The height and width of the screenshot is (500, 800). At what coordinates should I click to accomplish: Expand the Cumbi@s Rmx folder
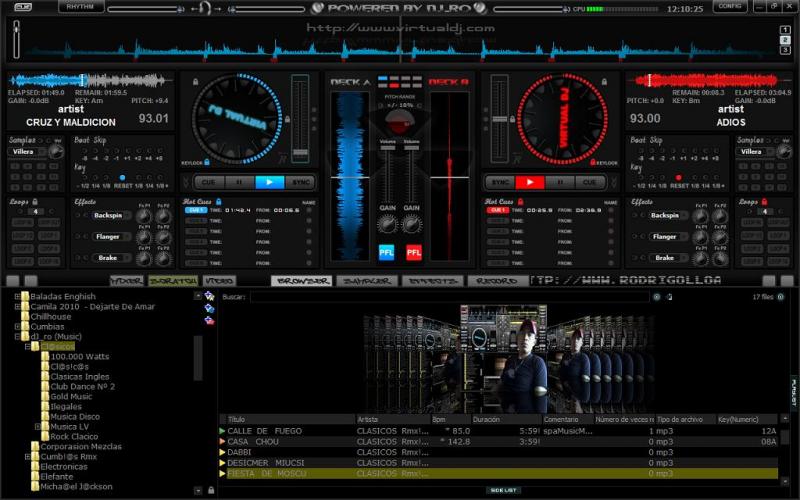point(28,456)
